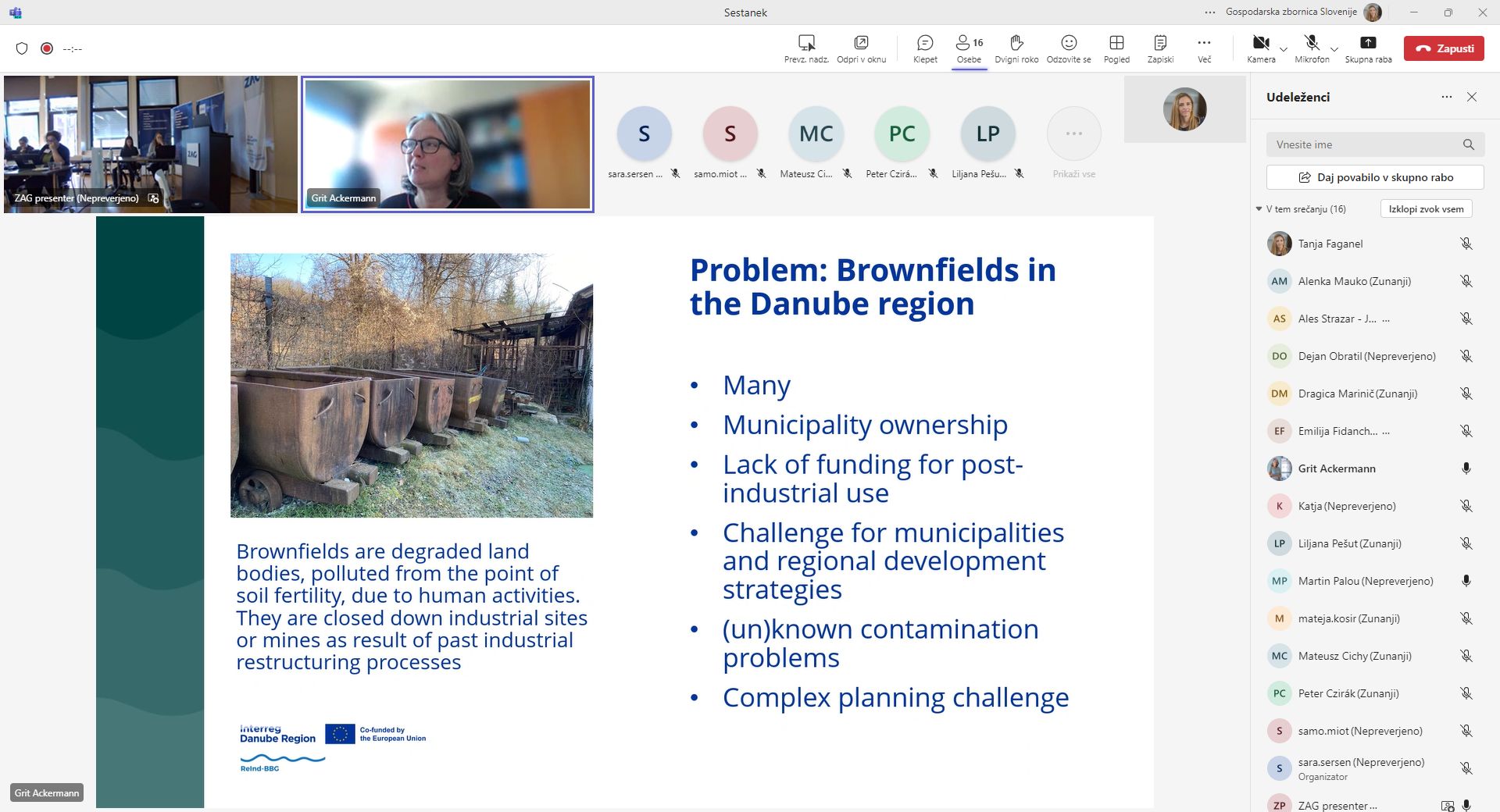
Task: Click self-view avatar tile
Action: [x=1184, y=109]
